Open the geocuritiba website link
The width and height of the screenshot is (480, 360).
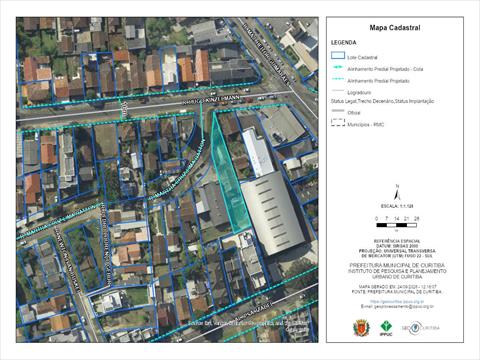pos(397,301)
